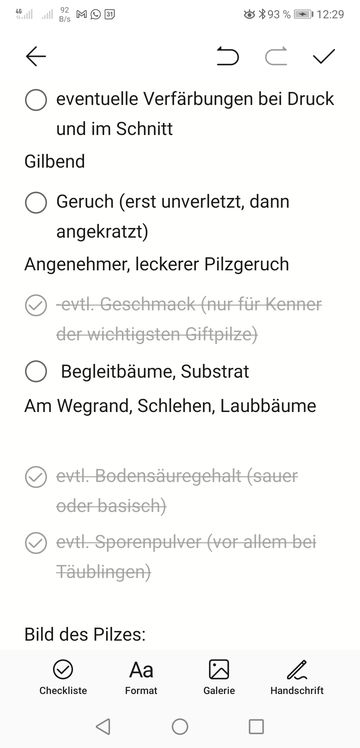The height and width of the screenshot is (748, 360).
Task: Uncheck the 'evtl. Sporenpulver' item
Action: pyautogui.click(x=36, y=543)
